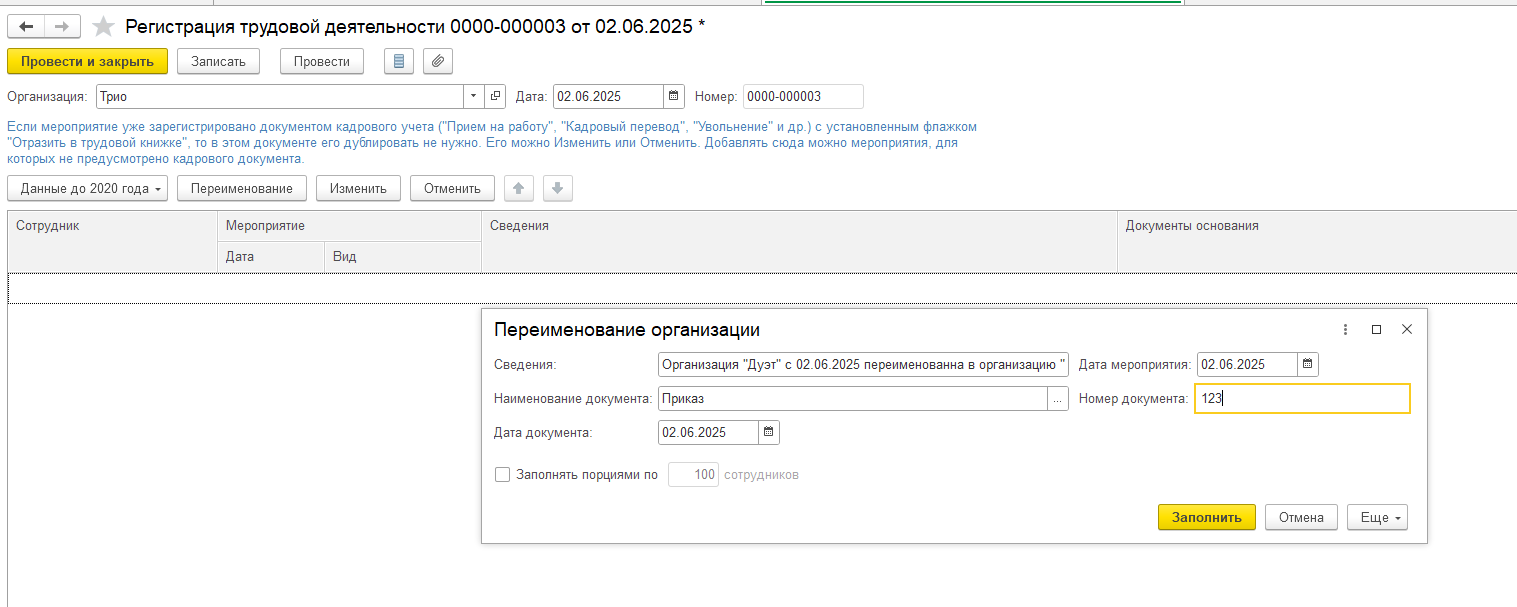Click Документы основания column header
Image resolution: width=1517 pixels, height=607 pixels.
1317,240
